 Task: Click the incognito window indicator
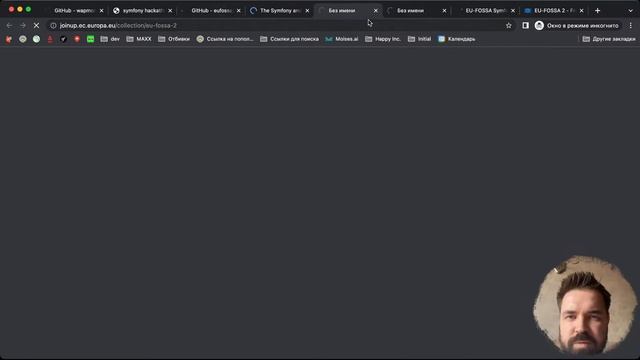(577, 25)
